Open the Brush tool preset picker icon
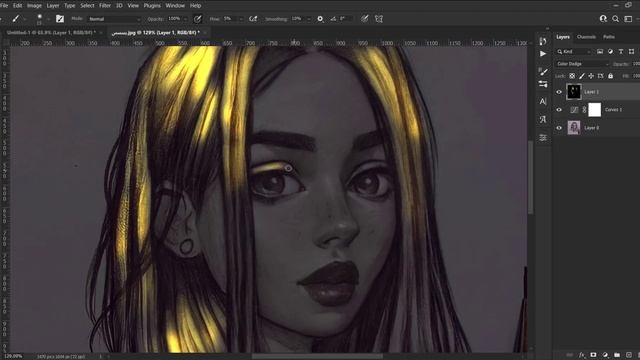Viewport: 640px width, 360px height. coord(16,19)
